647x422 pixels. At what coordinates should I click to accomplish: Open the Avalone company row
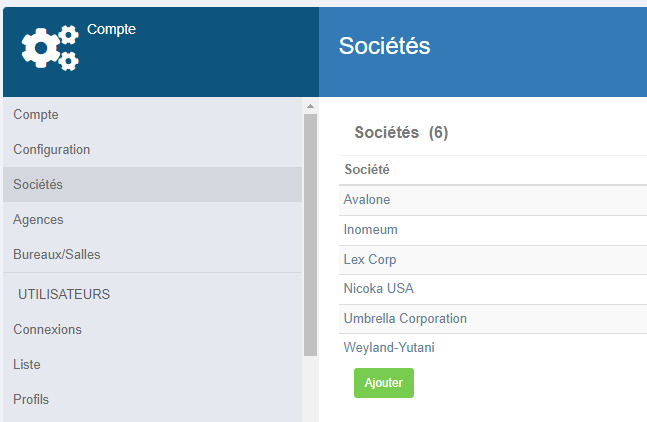493,200
